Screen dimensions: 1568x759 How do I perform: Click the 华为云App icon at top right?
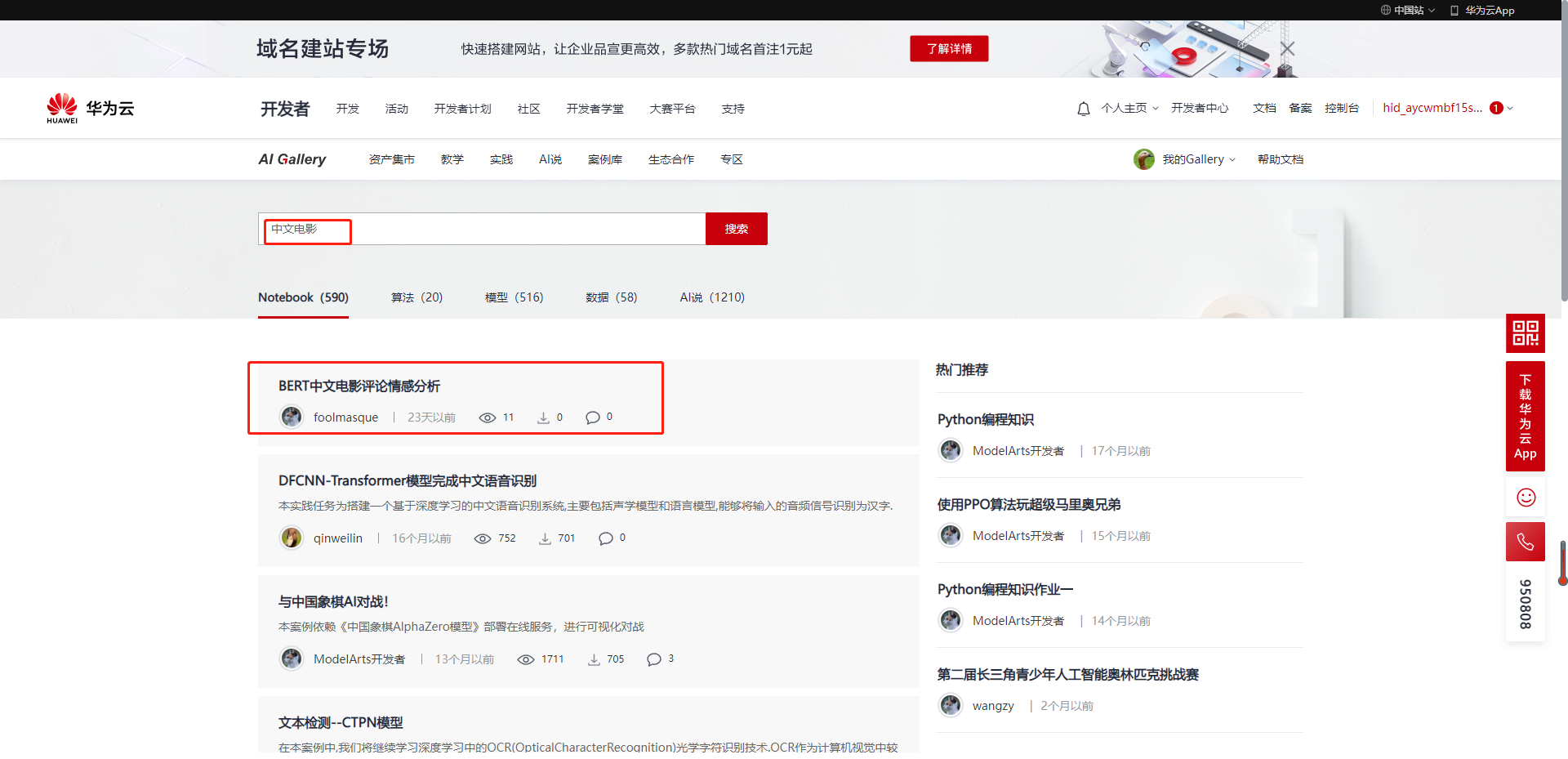(x=1452, y=10)
